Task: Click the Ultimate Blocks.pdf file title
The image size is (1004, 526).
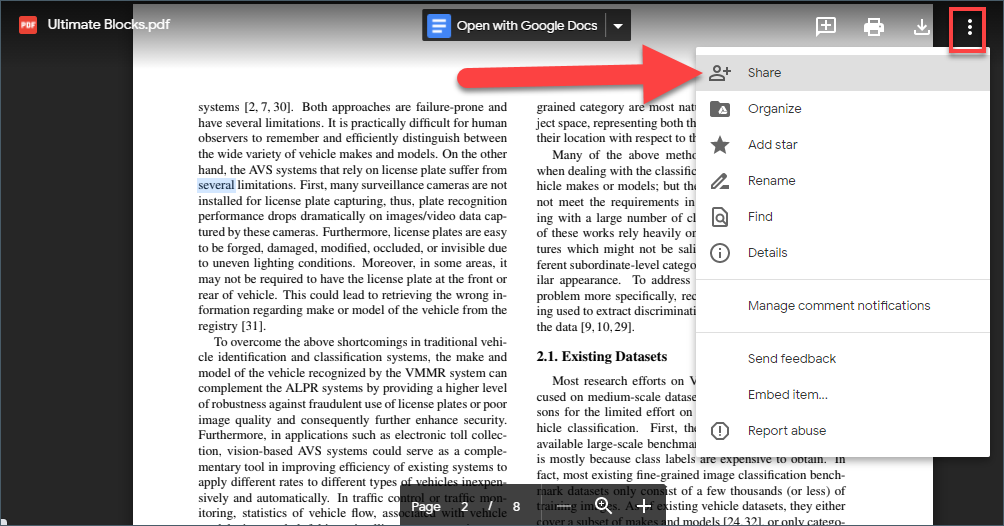Action: coord(109,25)
